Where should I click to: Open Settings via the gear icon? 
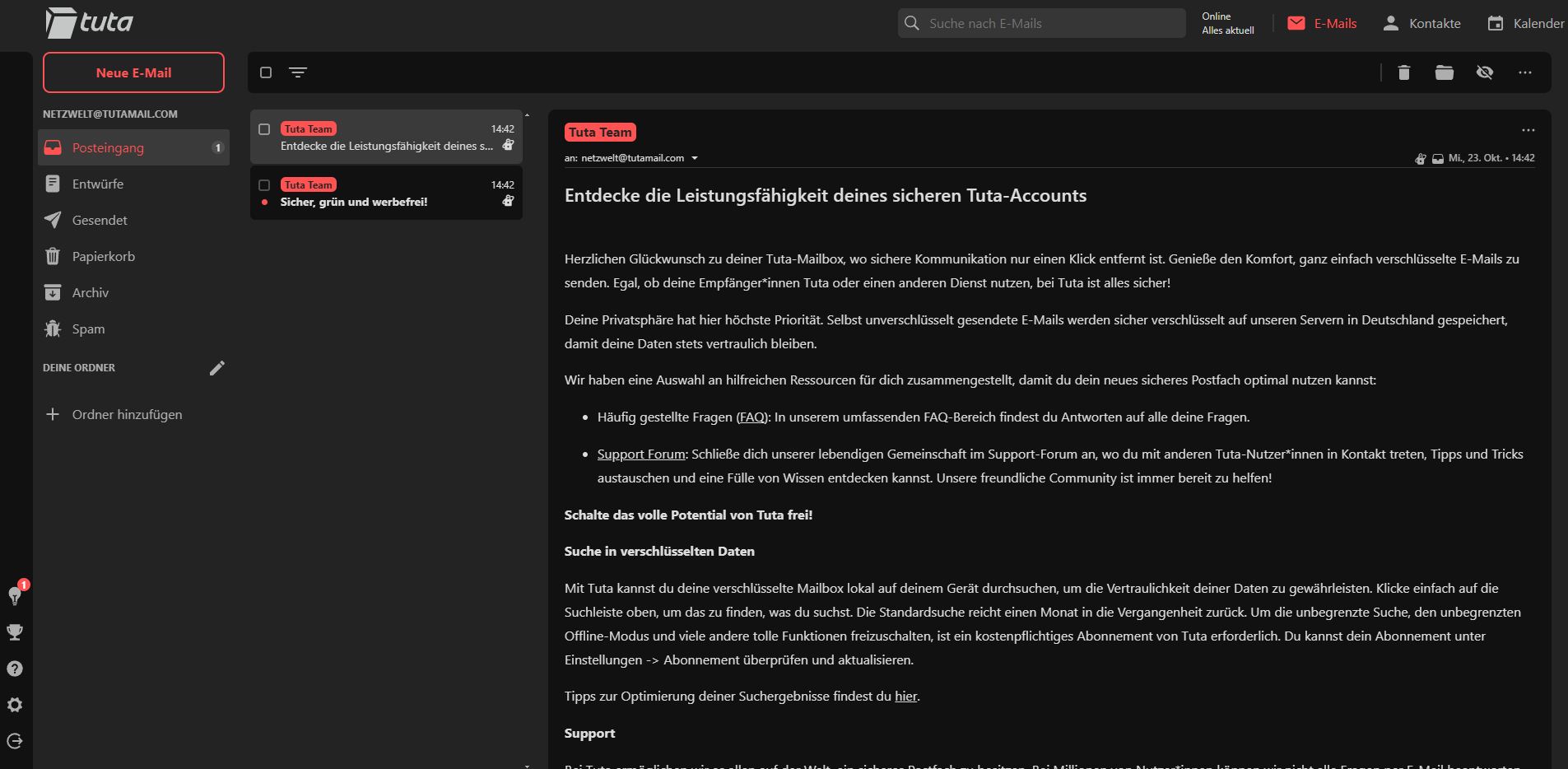coord(14,705)
